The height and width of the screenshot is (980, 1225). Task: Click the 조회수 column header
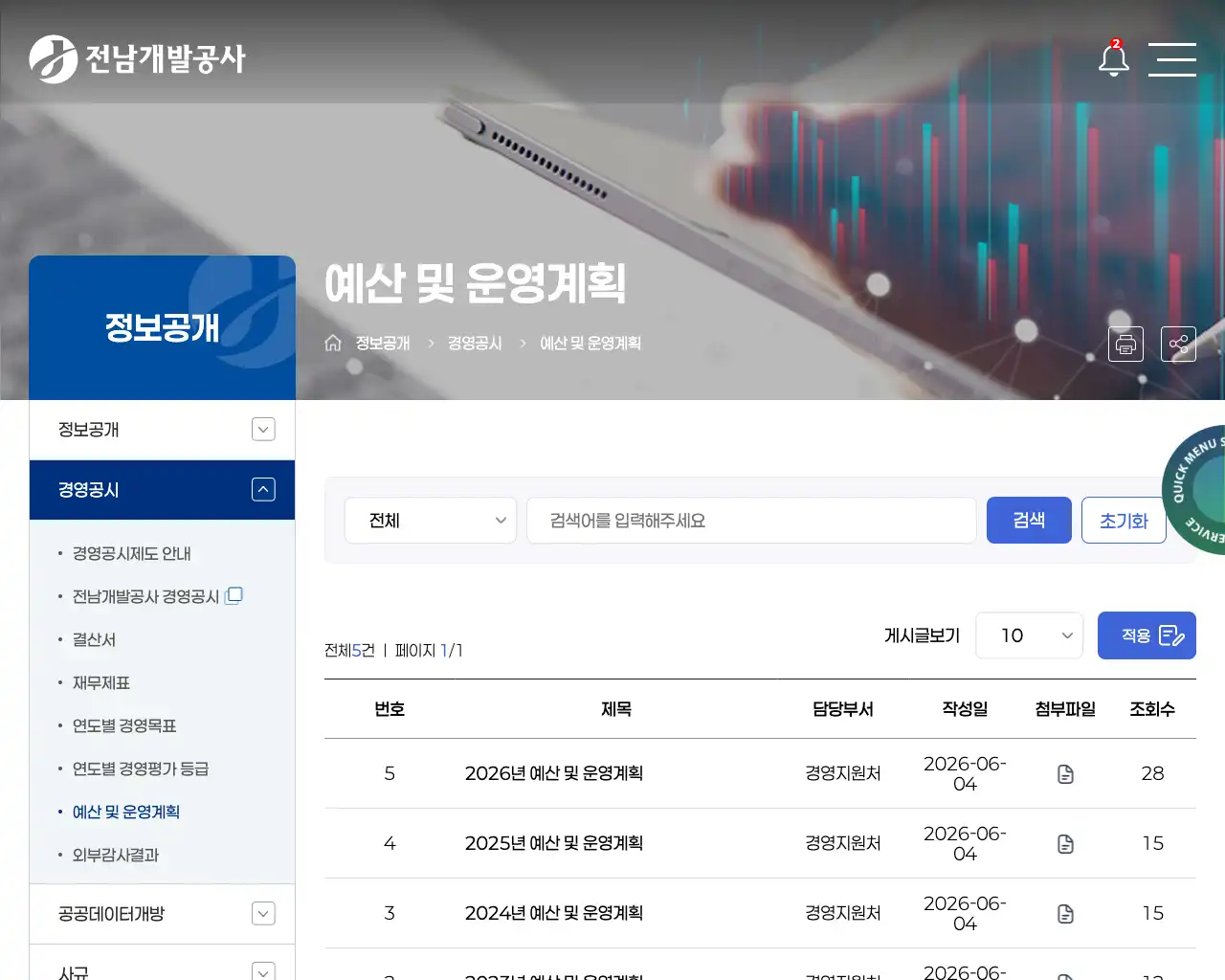click(x=1152, y=709)
